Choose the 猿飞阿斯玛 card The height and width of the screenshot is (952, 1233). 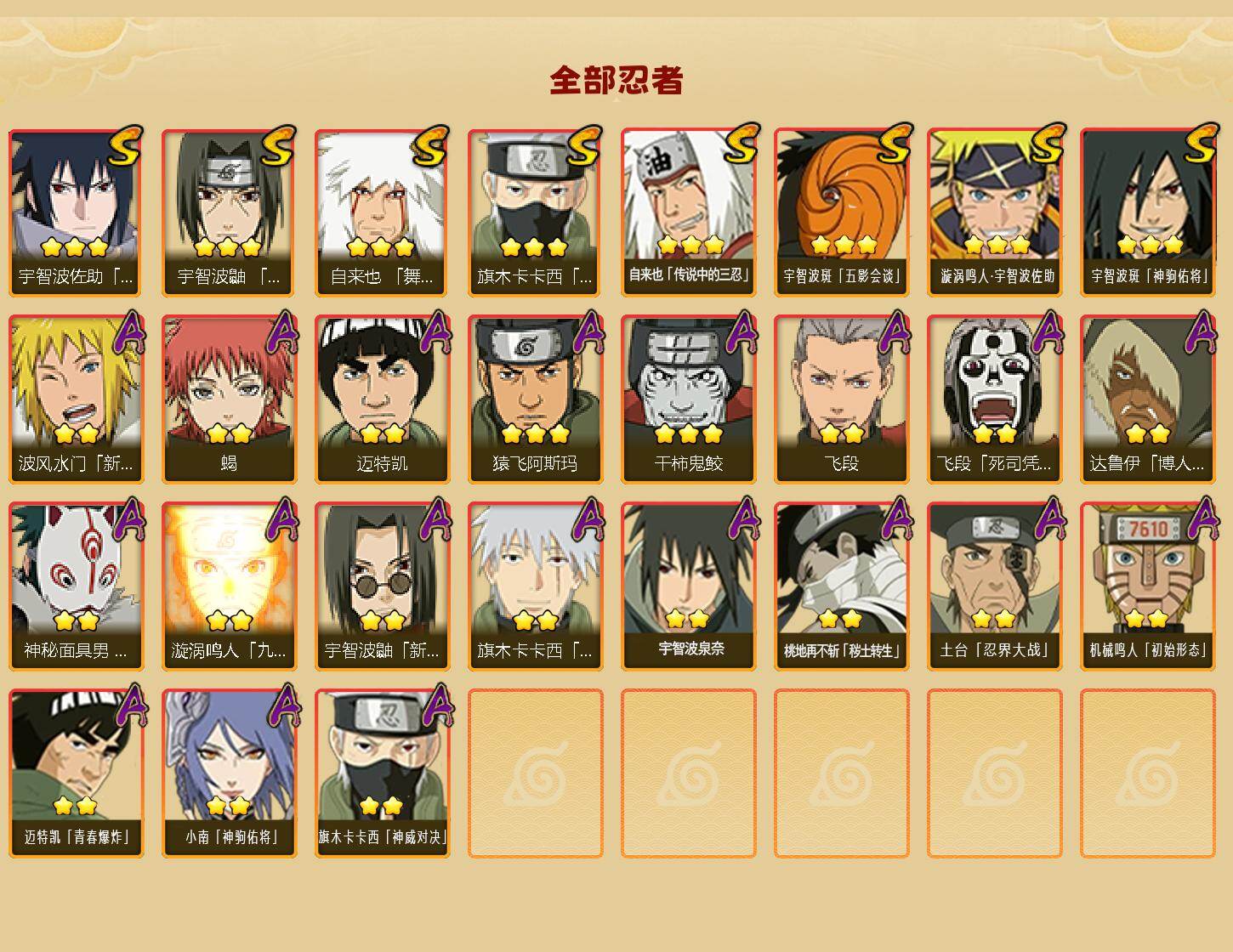[x=536, y=399]
